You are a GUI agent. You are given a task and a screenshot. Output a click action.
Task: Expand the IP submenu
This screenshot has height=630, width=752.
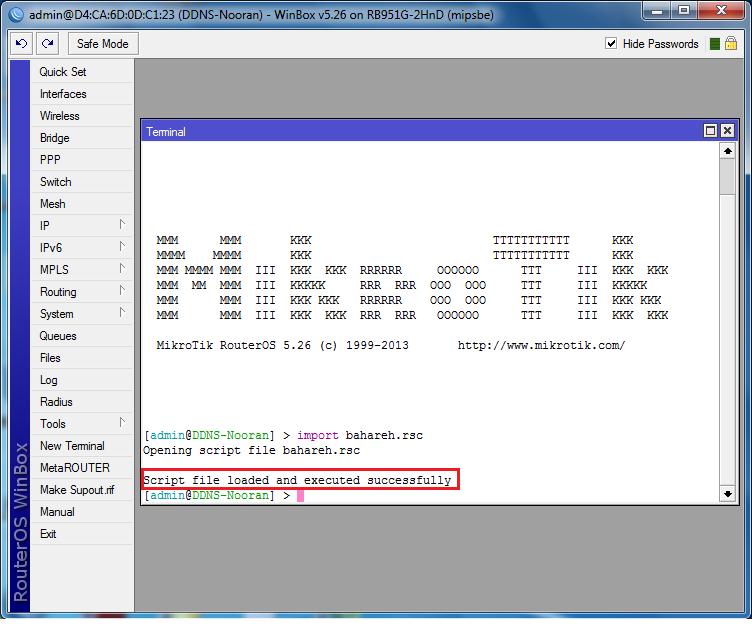coord(82,226)
